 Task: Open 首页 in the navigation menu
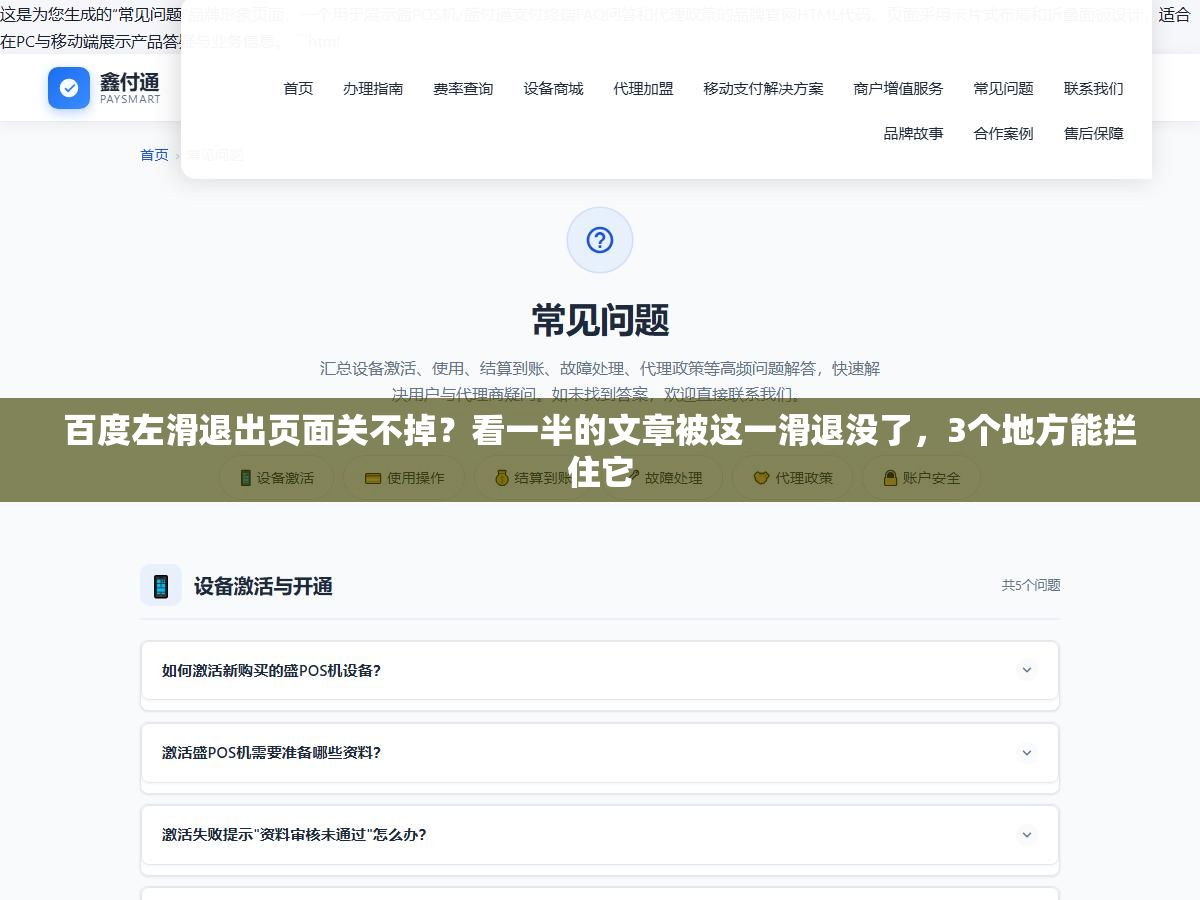(298, 88)
